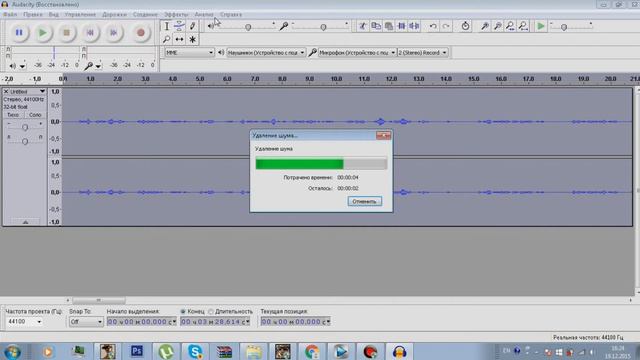Open Skype from the taskbar

click(x=195, y=351)
